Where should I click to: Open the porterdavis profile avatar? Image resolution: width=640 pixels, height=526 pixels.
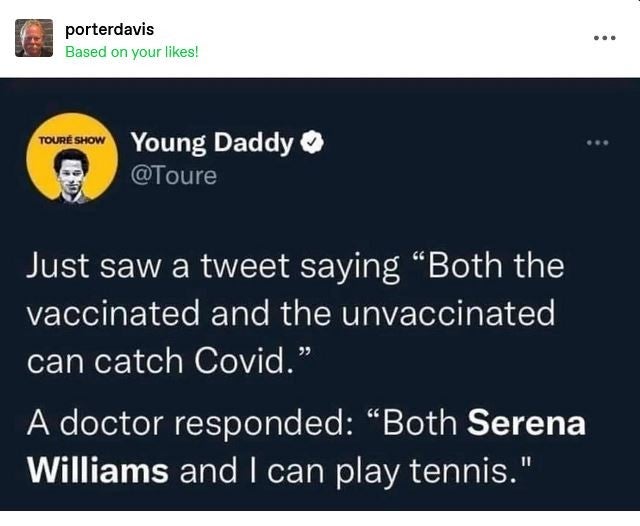coord(34,38)
